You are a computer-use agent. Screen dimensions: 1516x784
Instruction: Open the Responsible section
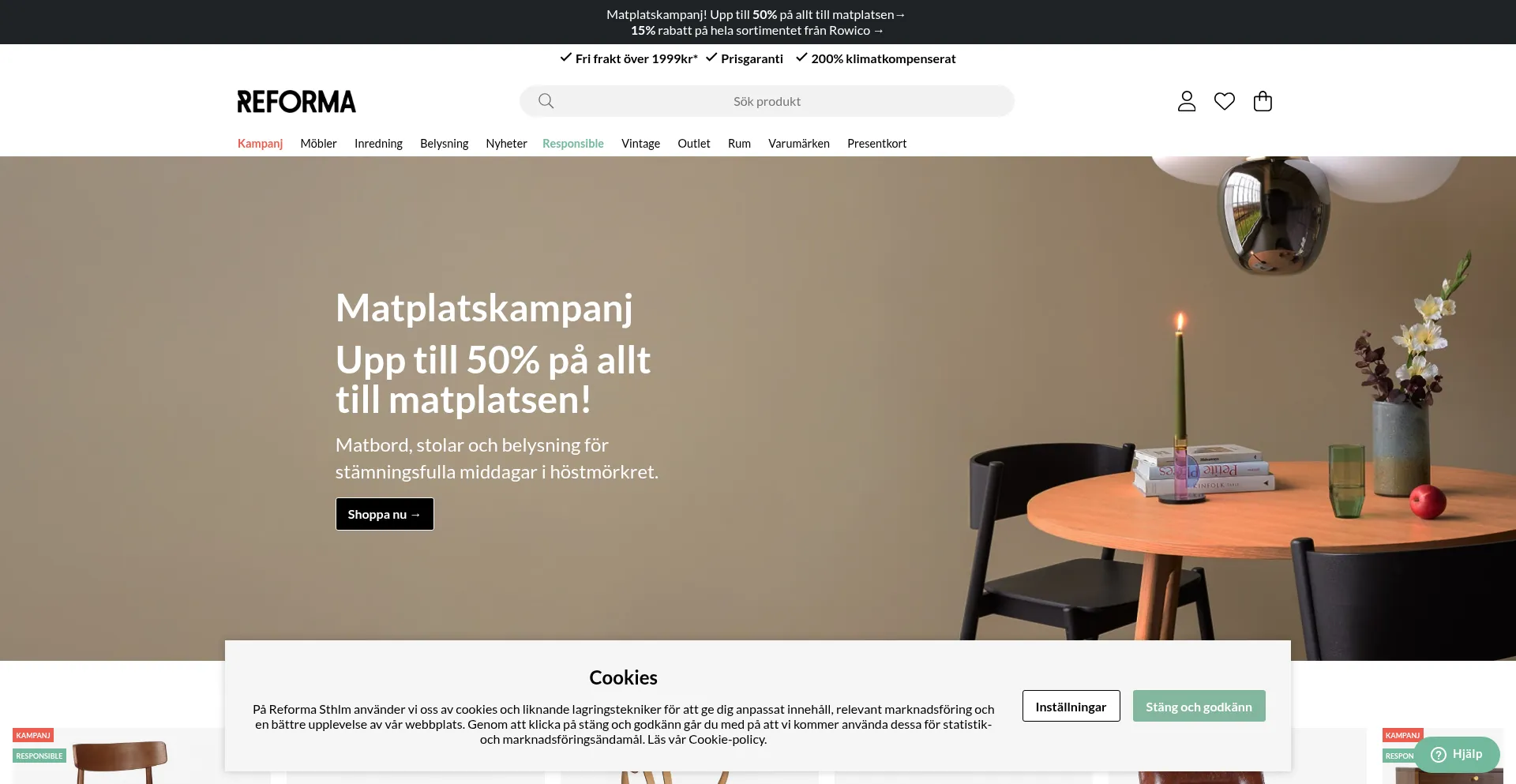pos(572,143)
